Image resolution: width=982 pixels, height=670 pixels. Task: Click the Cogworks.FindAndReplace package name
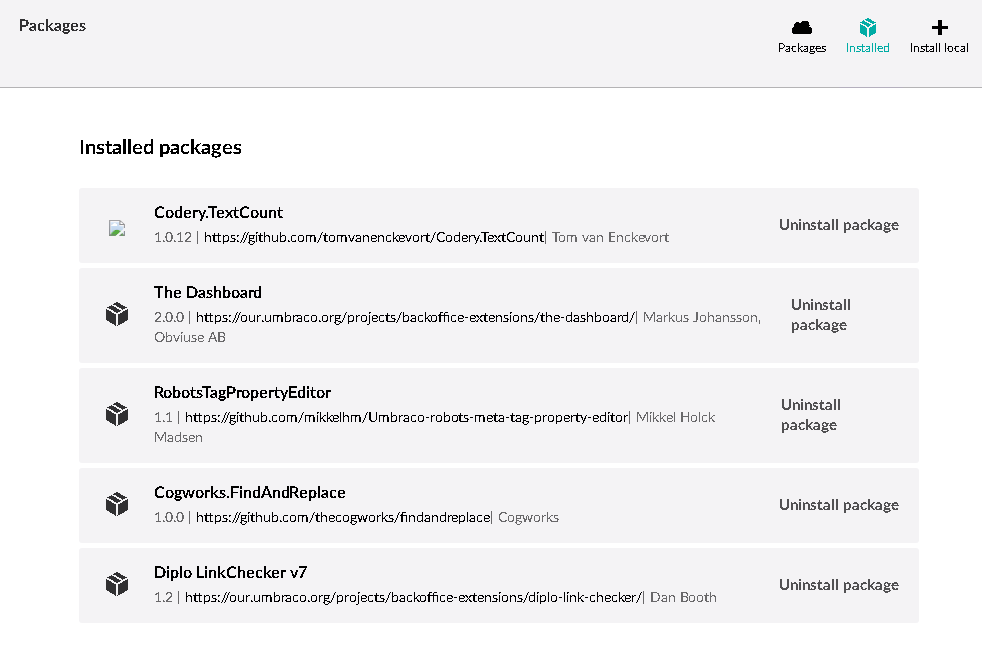pos(250,493)
